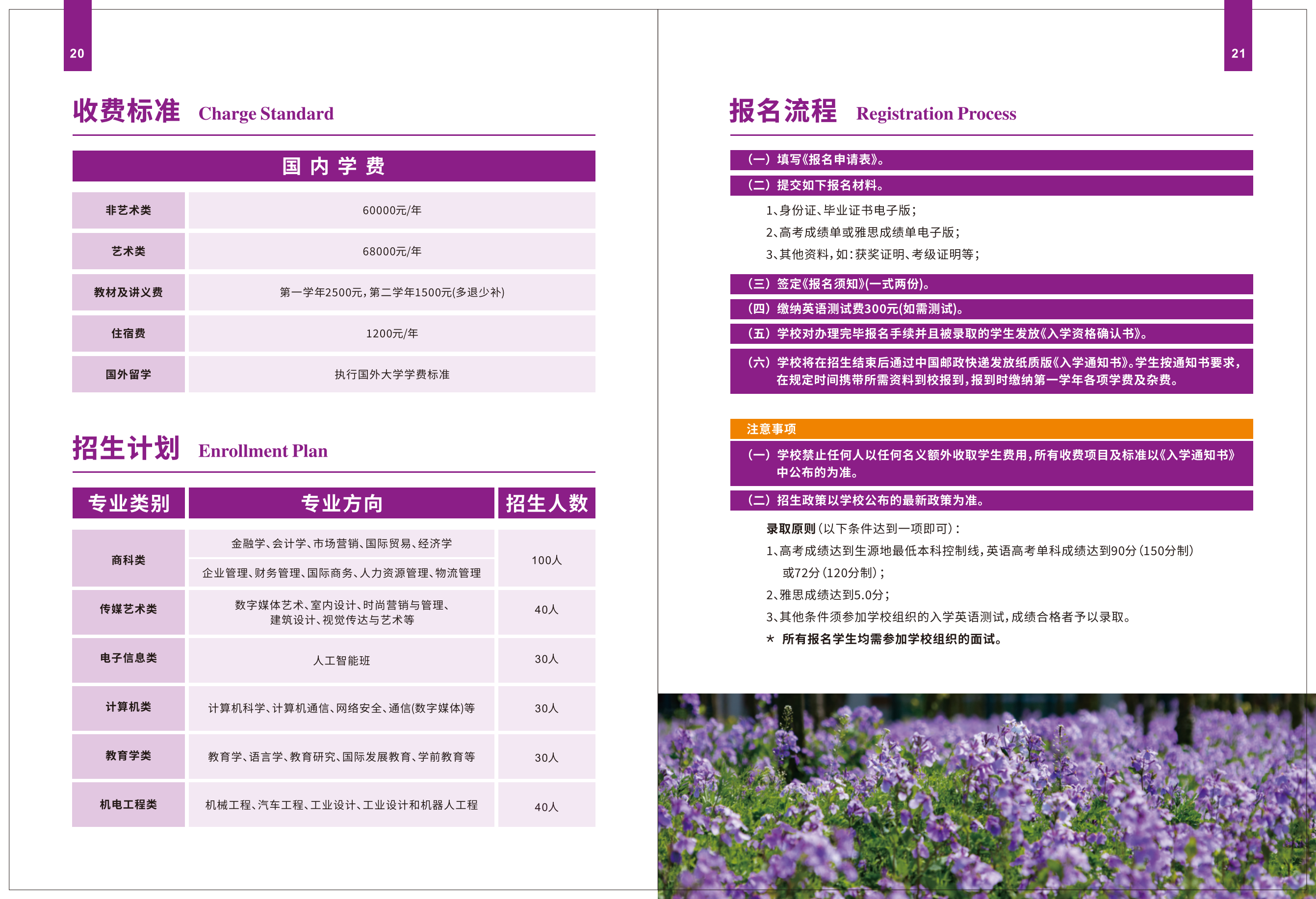Click step (六) 中国邮政快递 notice bar

[991, 371]
